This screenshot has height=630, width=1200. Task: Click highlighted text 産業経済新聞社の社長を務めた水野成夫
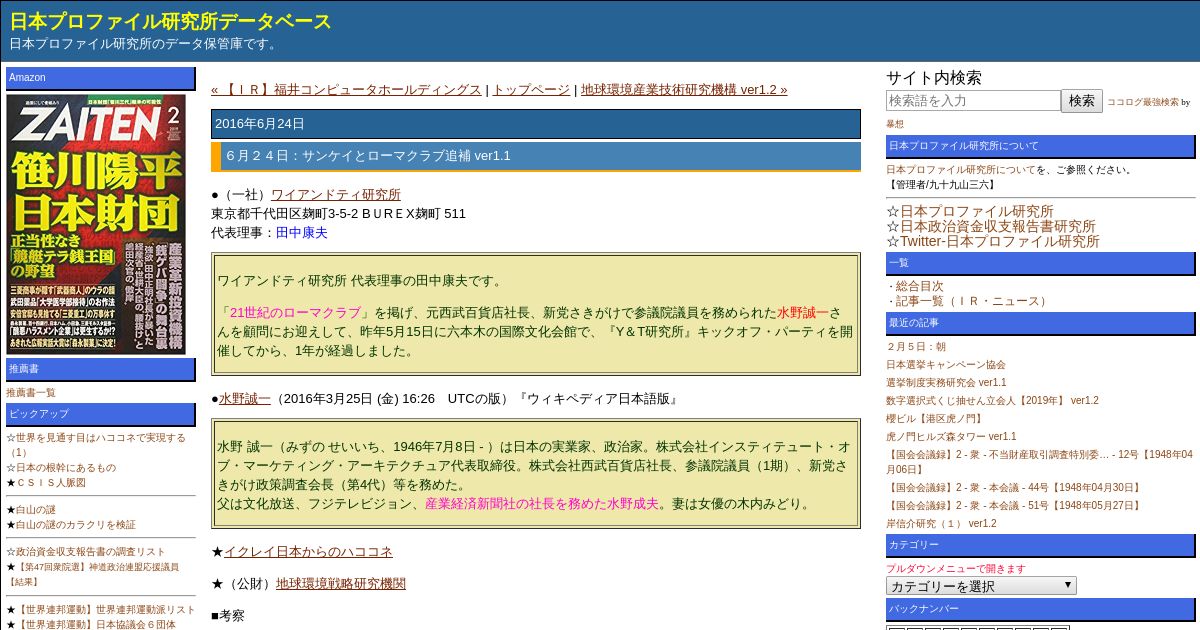542,504
